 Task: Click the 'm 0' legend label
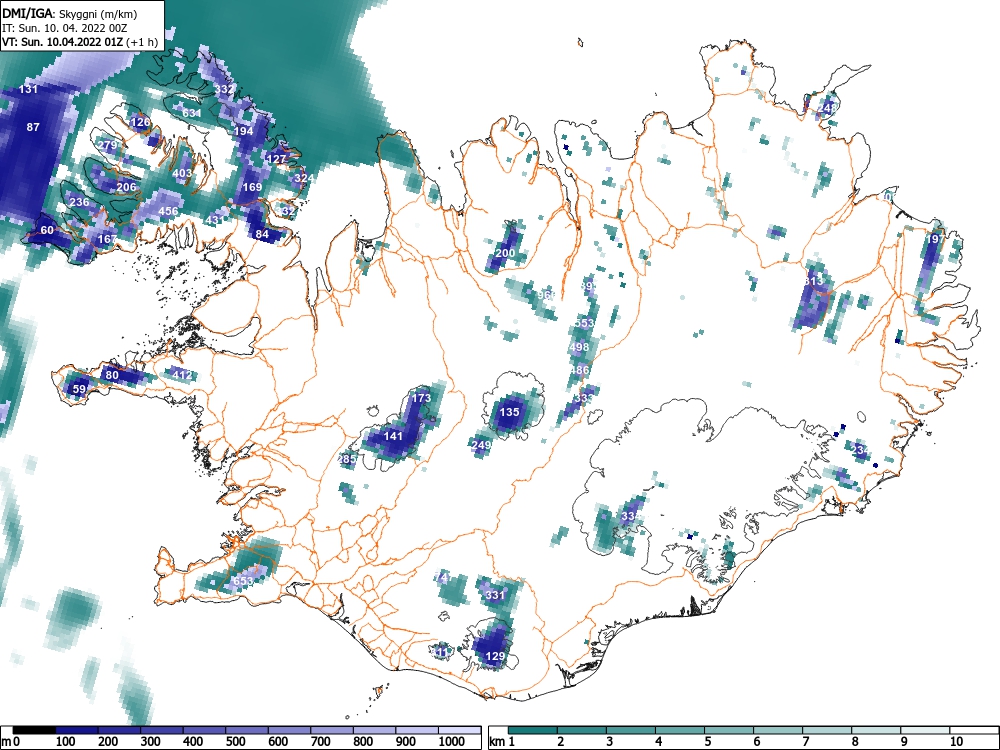(x=11, y=742)
